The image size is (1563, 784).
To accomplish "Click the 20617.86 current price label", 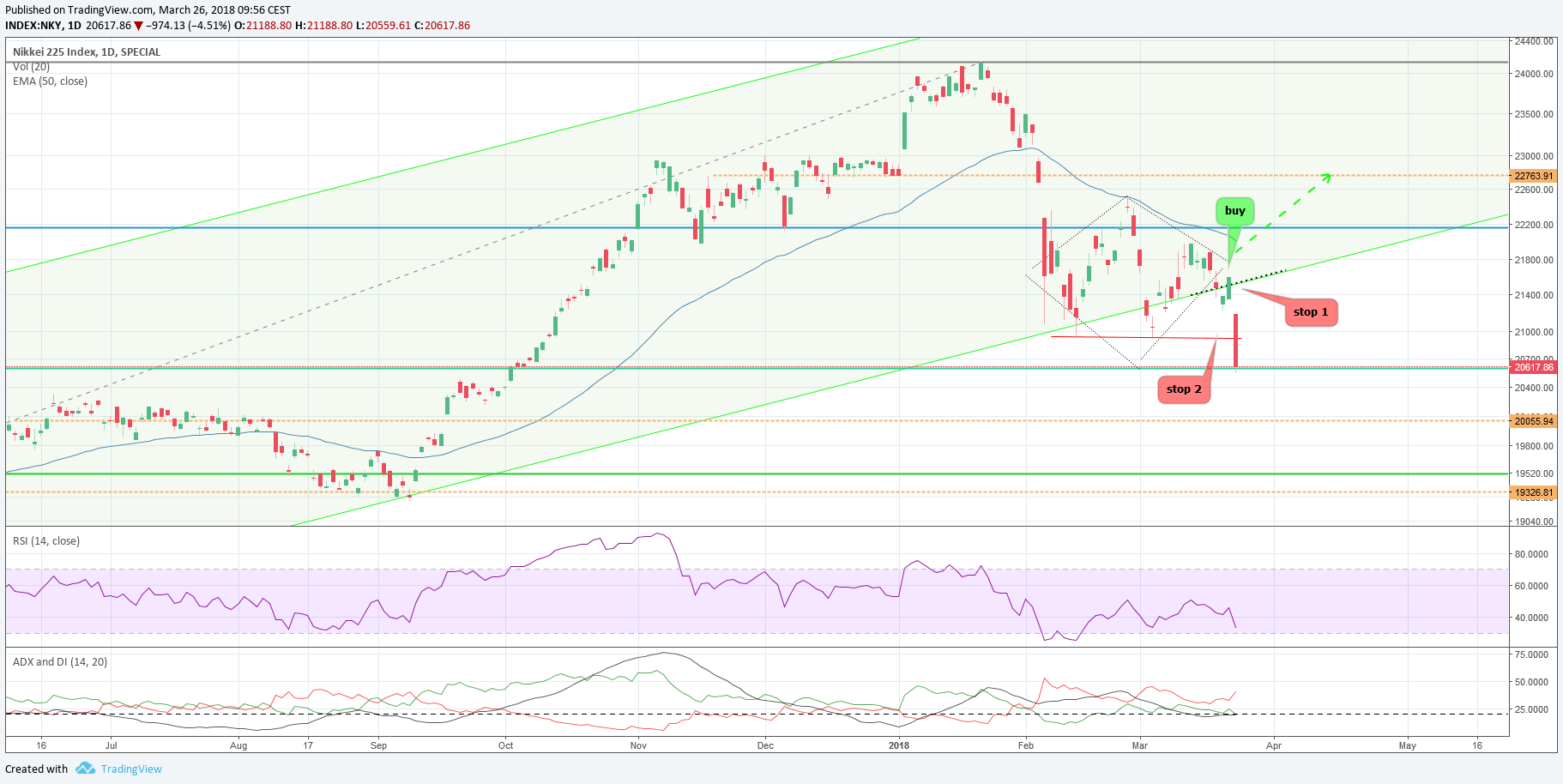I will pos(1533,367).
